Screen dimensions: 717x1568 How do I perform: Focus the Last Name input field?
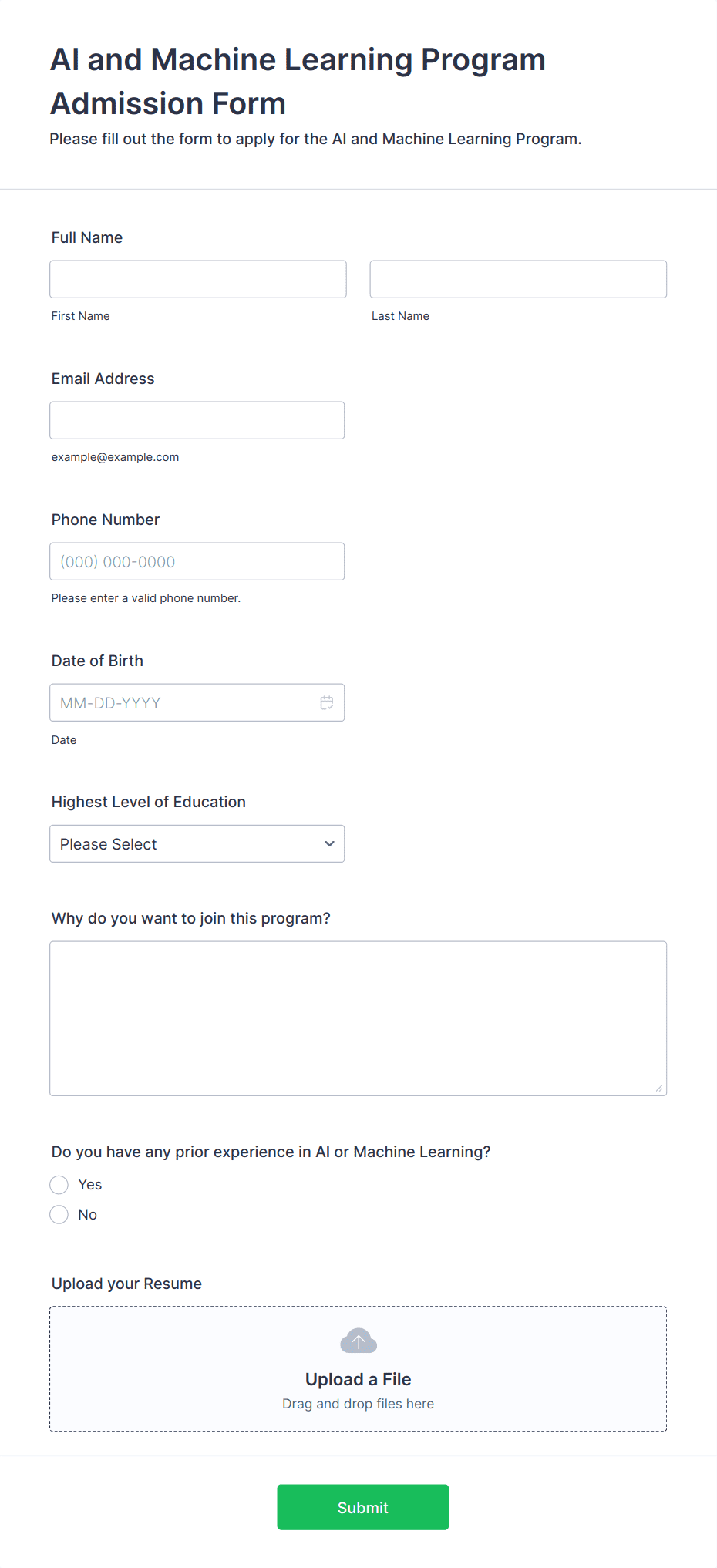pos(518,279)
